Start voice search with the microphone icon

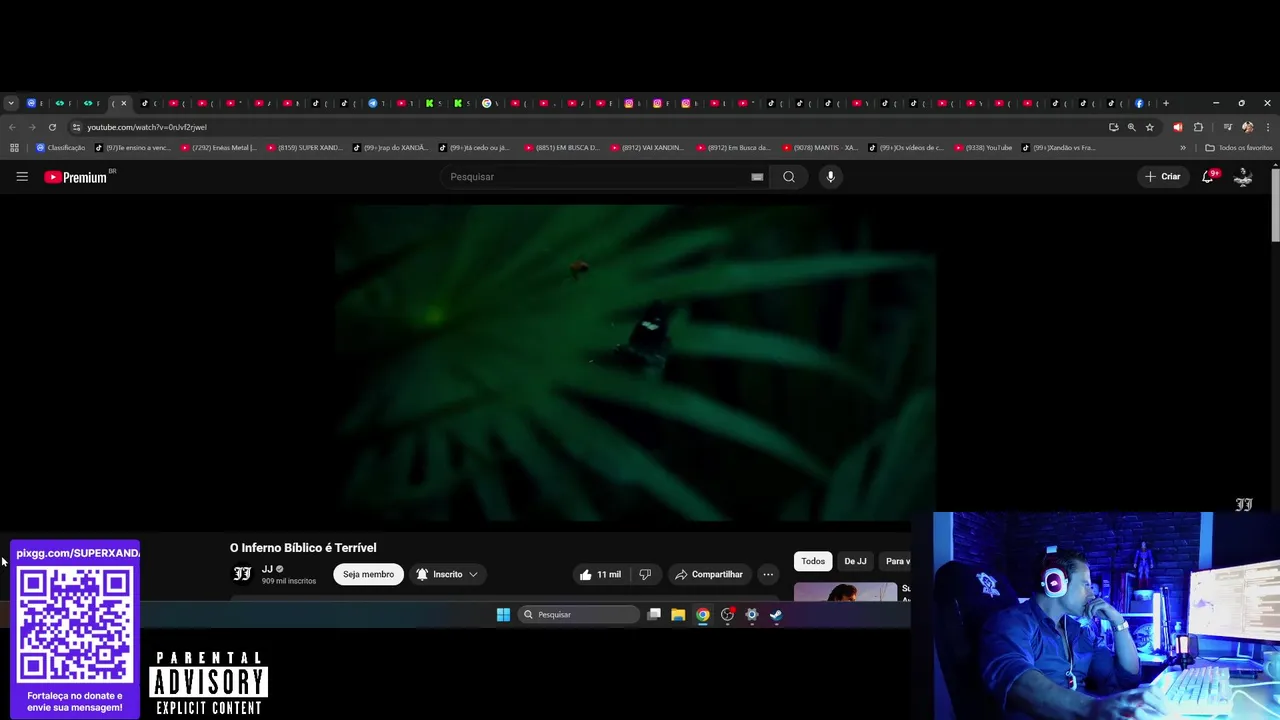tap(830, 177)
